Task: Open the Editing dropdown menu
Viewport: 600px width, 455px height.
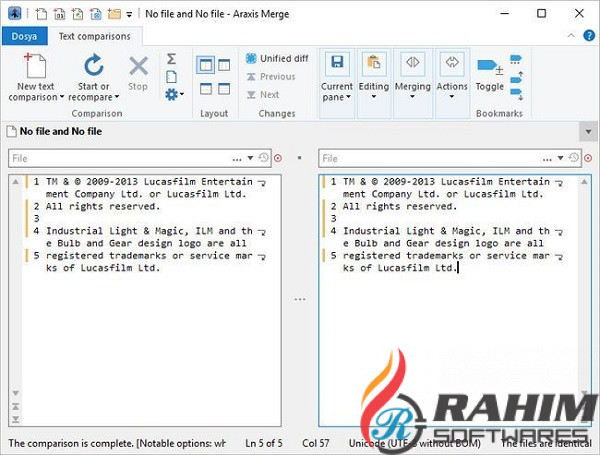Action: click(373, 81)
